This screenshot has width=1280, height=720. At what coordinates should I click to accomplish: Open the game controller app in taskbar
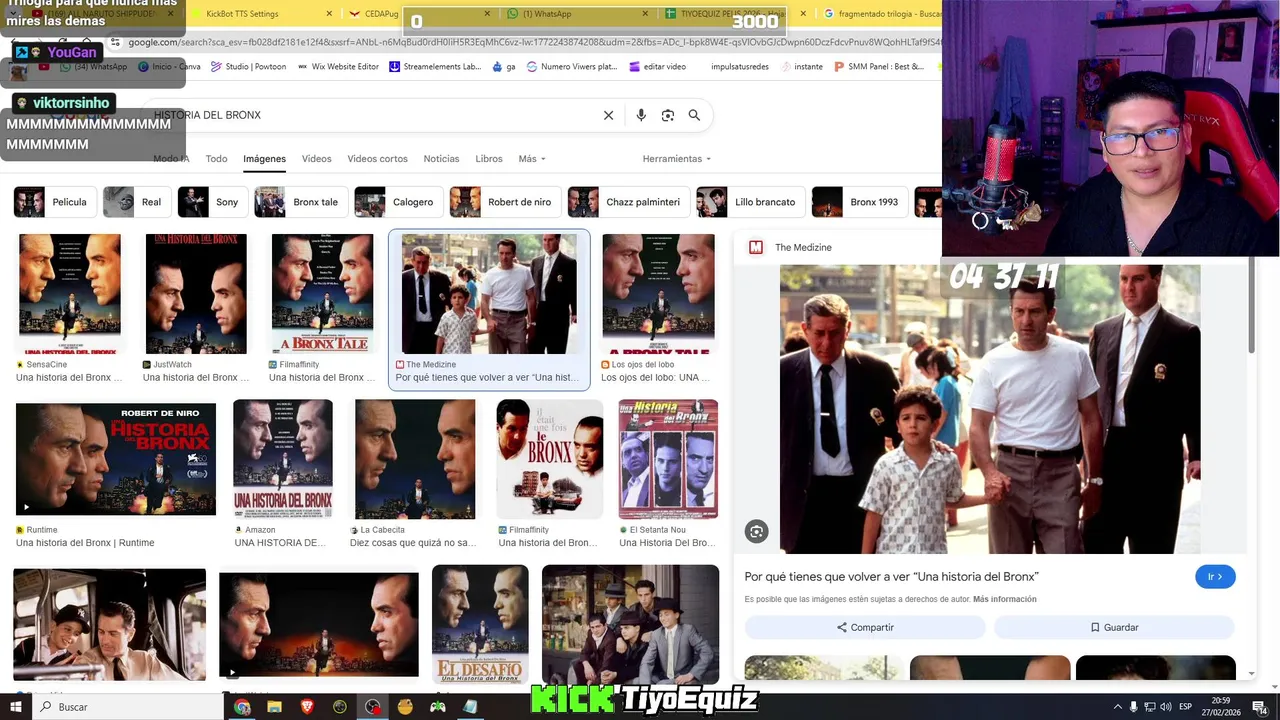438,707
